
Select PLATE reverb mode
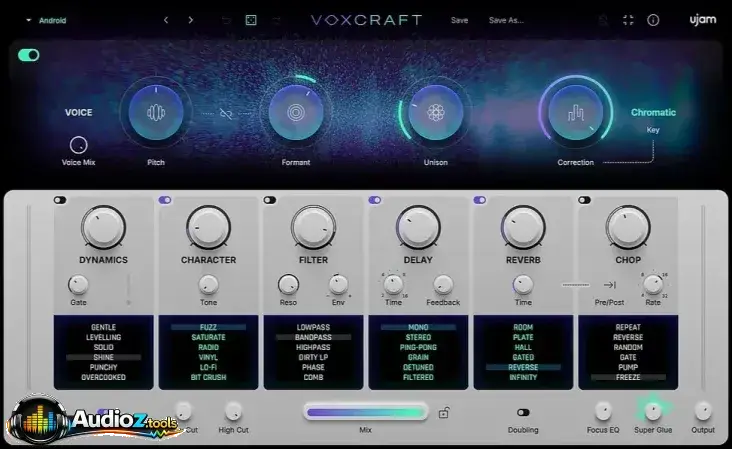tap(523, 337)
